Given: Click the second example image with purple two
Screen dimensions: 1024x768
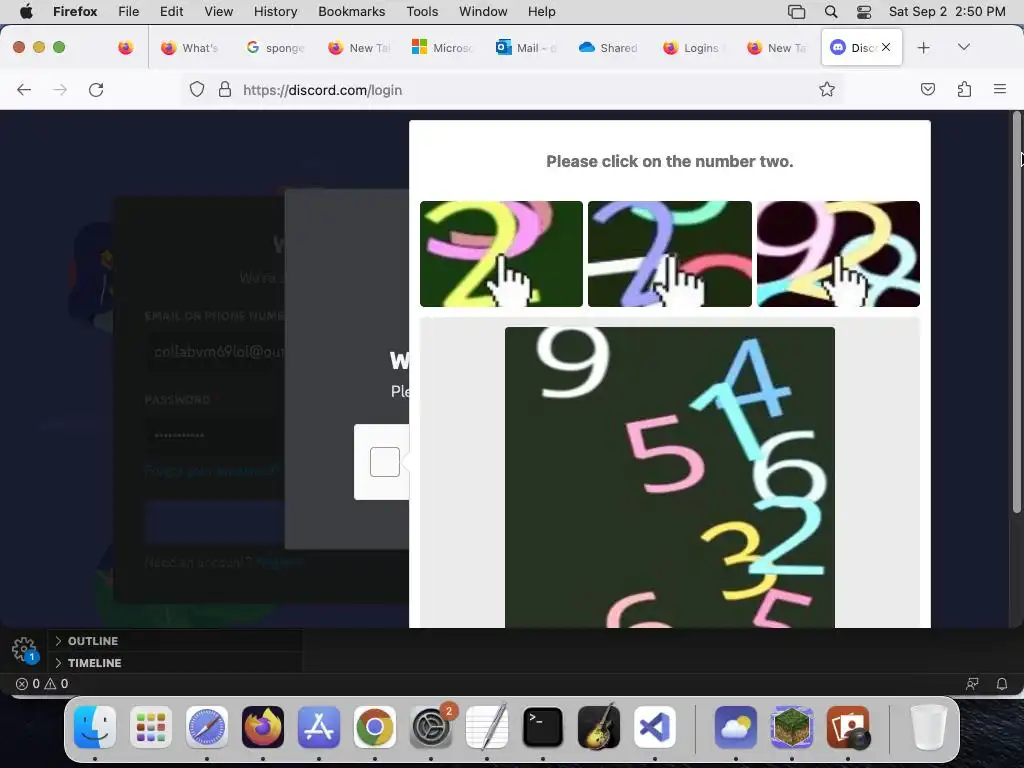Looking at the screenshot, I should click(669, 253).
